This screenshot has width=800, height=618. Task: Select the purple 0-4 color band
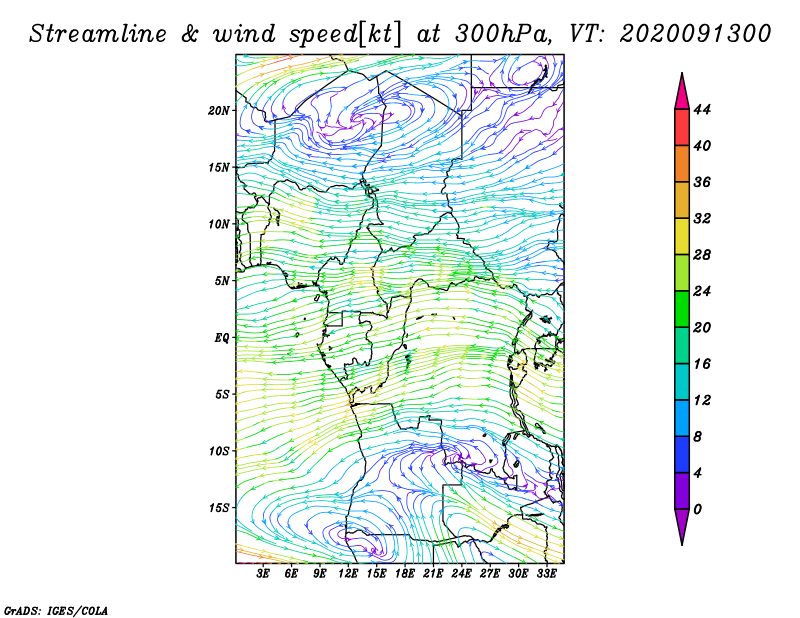pyautogui.click(x=682, y=490)
